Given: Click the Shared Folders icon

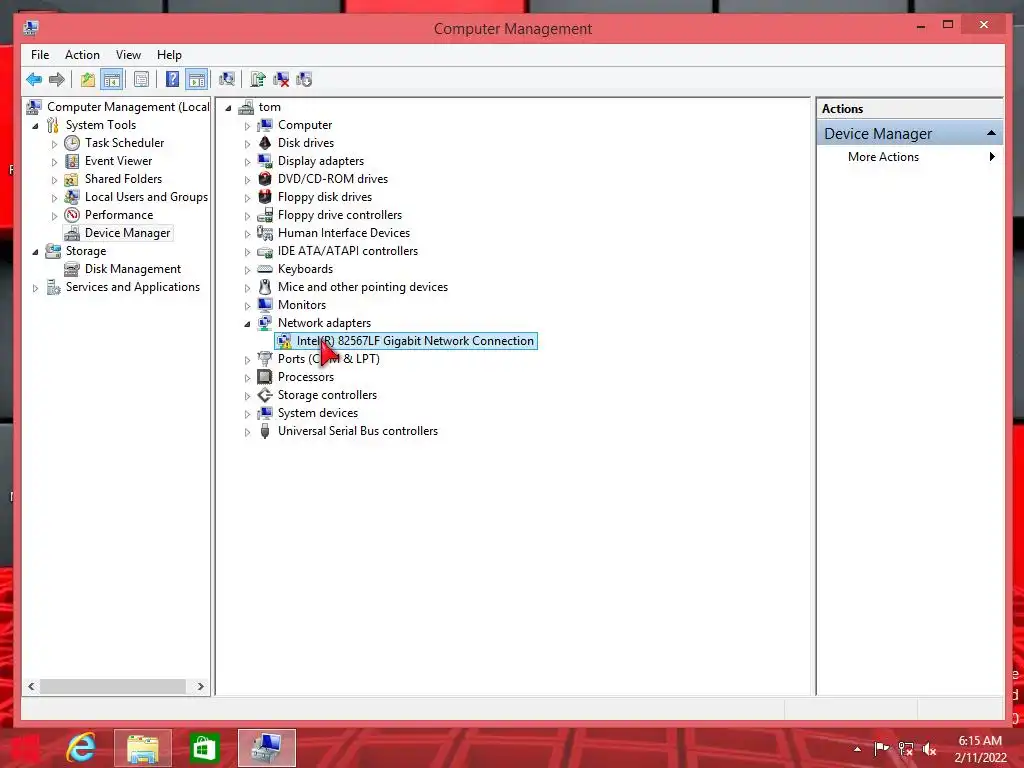Looking at the screenshot, I should pyautogui.click(x=72, y=179).
